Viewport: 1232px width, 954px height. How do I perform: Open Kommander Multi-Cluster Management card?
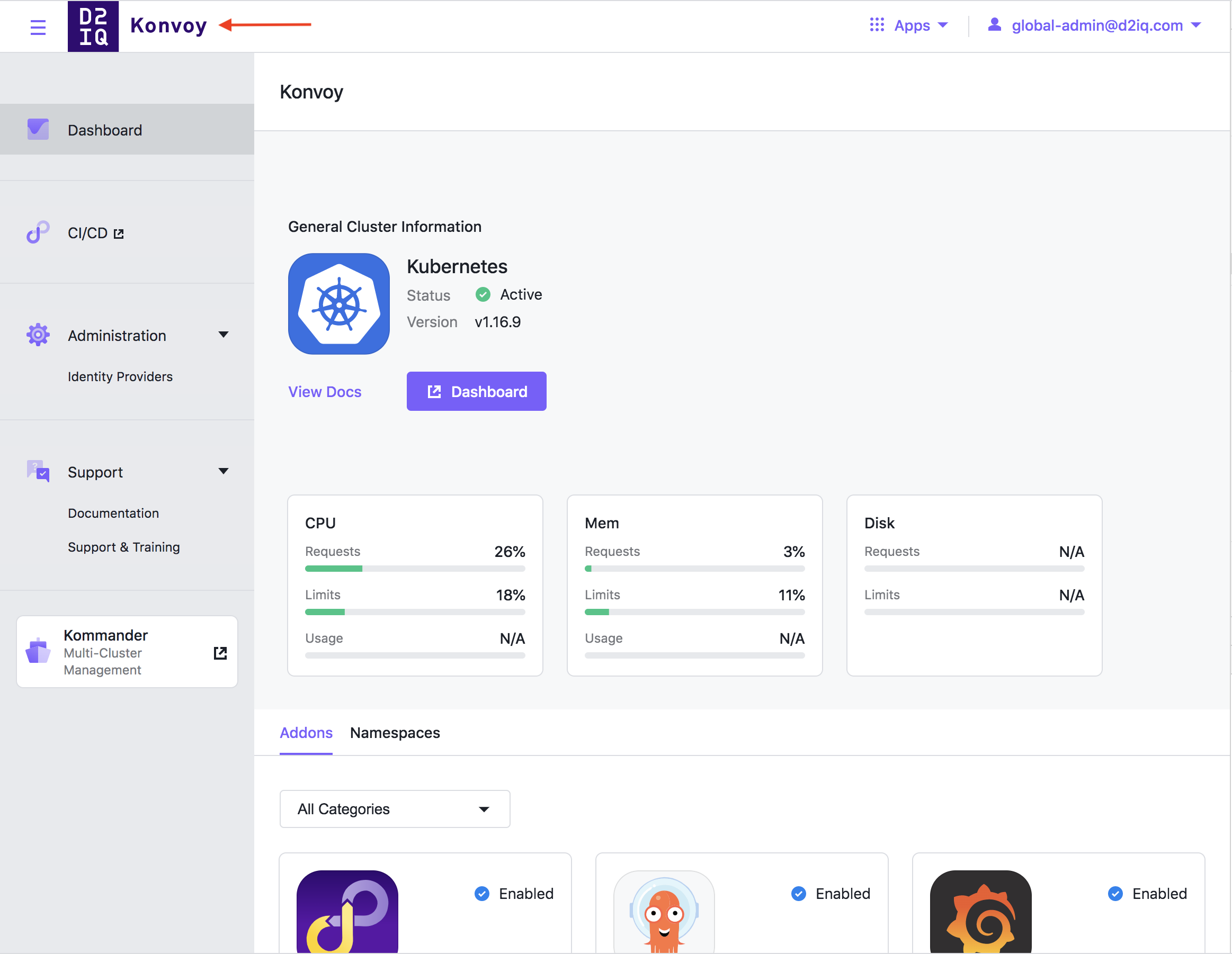point(127,652)
